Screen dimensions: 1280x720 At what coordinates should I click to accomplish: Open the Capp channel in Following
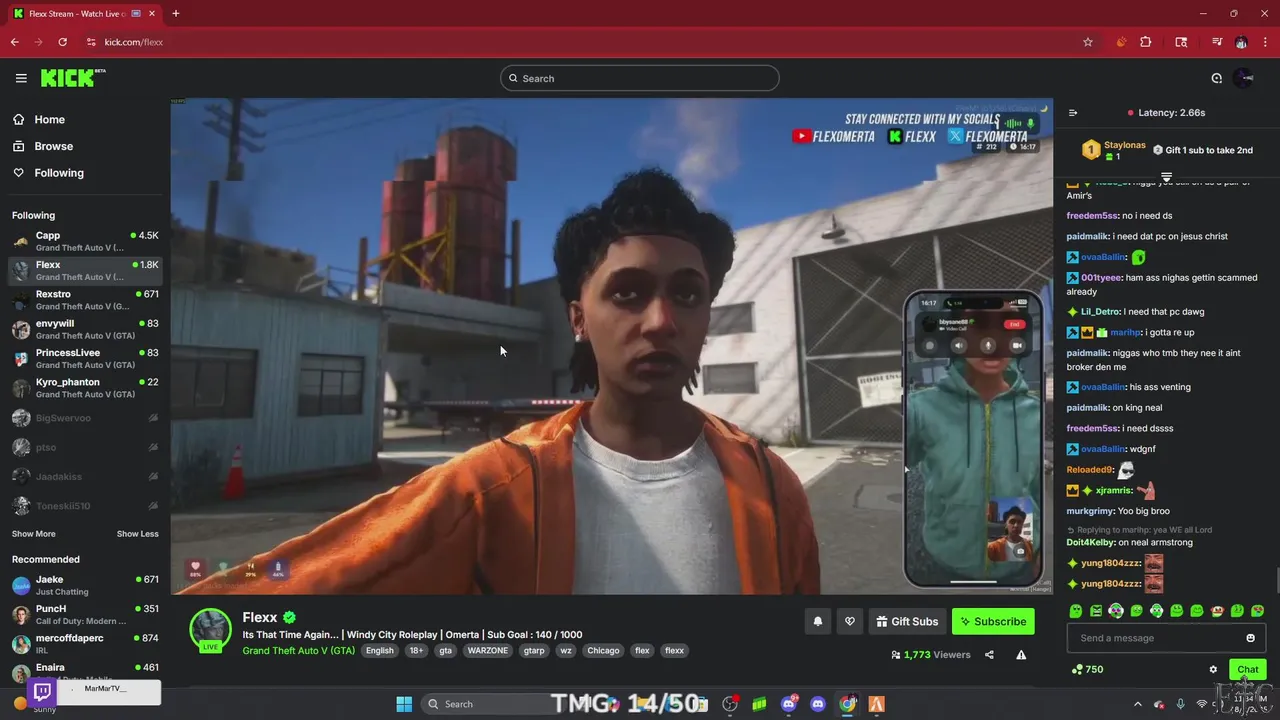[x=85, y=241]
